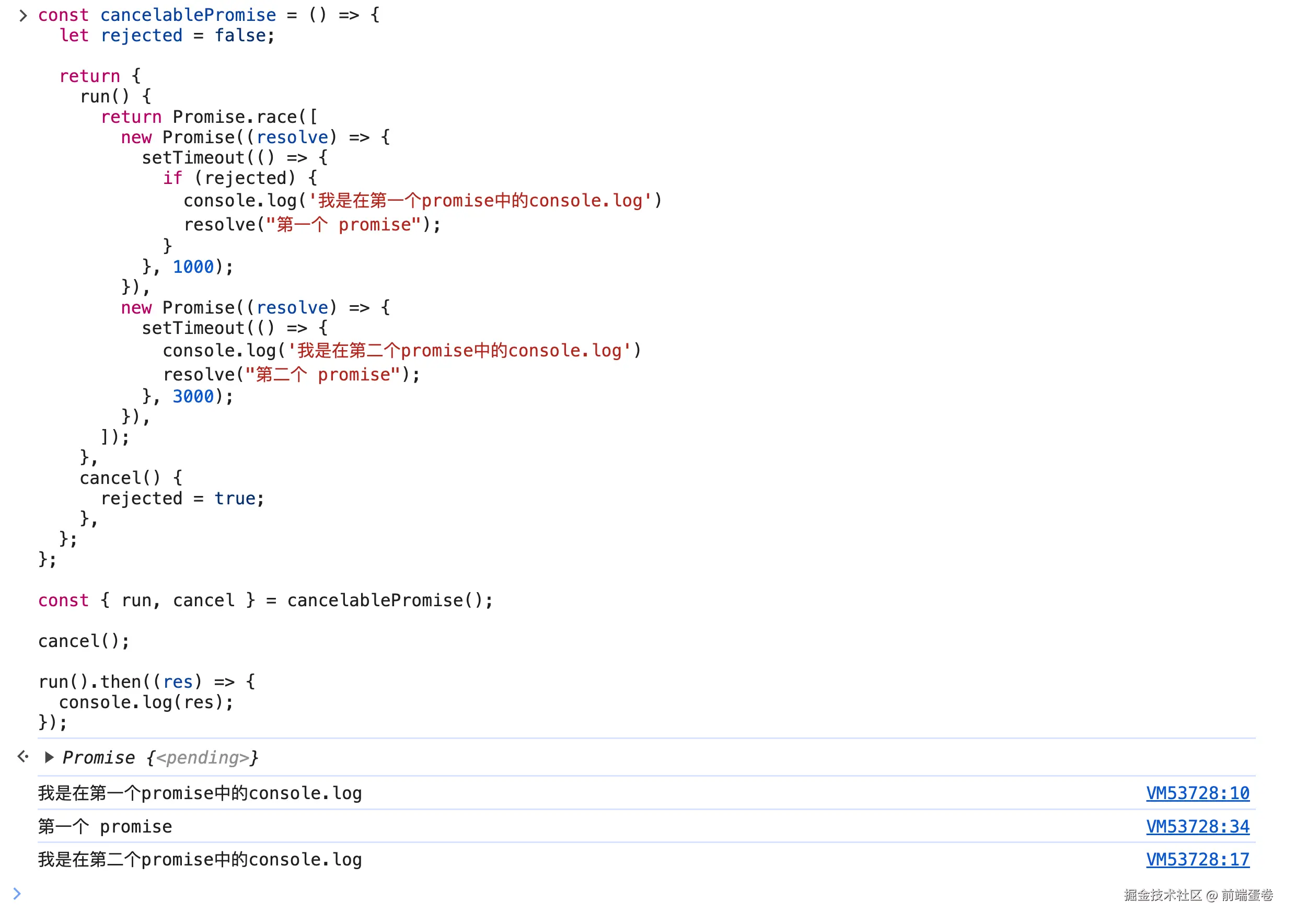Click the 'rejected = true;' statement
The height and width of the screenshot is (924, 1295).
(182, 499)
